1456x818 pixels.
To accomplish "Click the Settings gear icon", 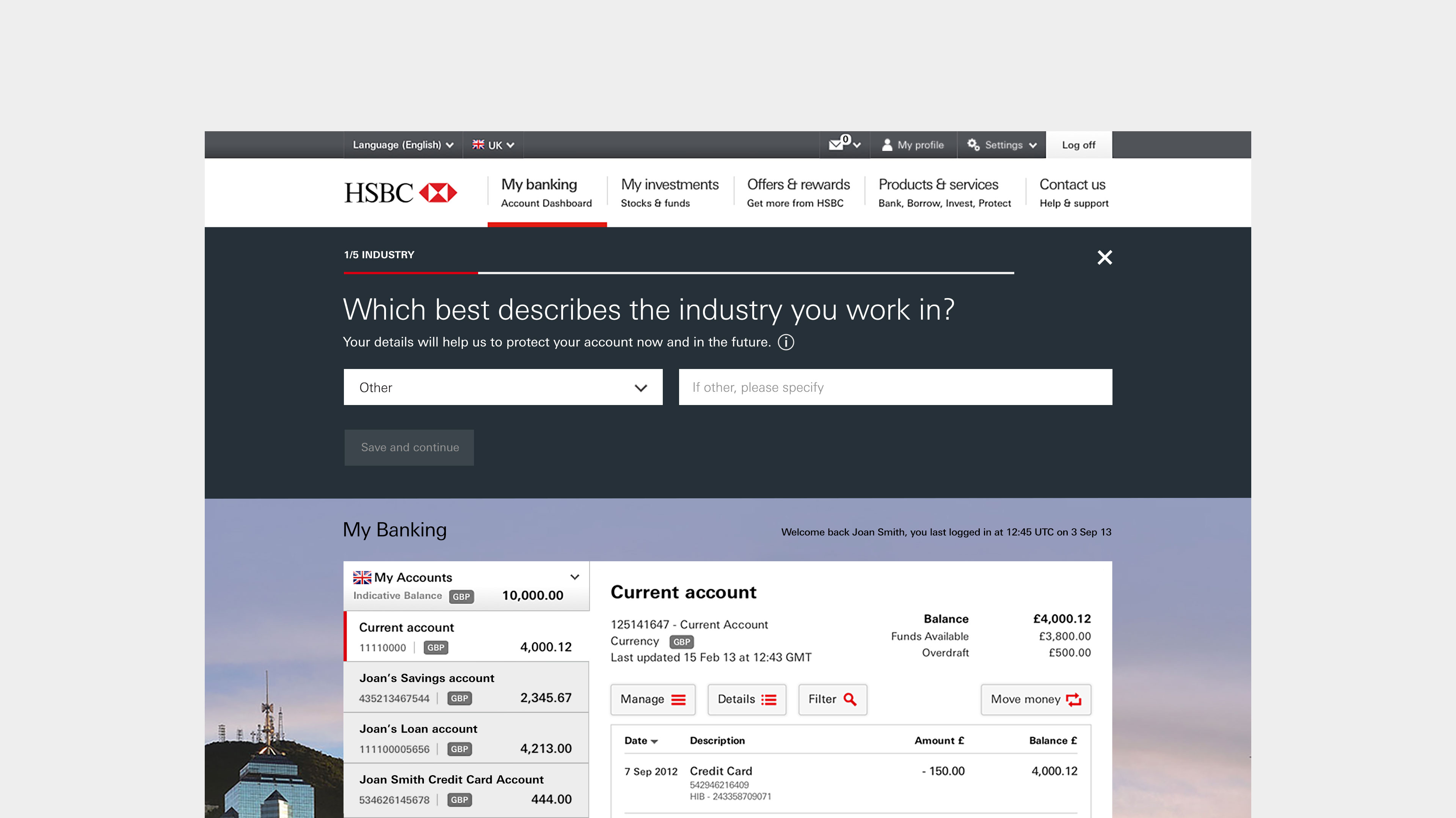I will point(973,145).
